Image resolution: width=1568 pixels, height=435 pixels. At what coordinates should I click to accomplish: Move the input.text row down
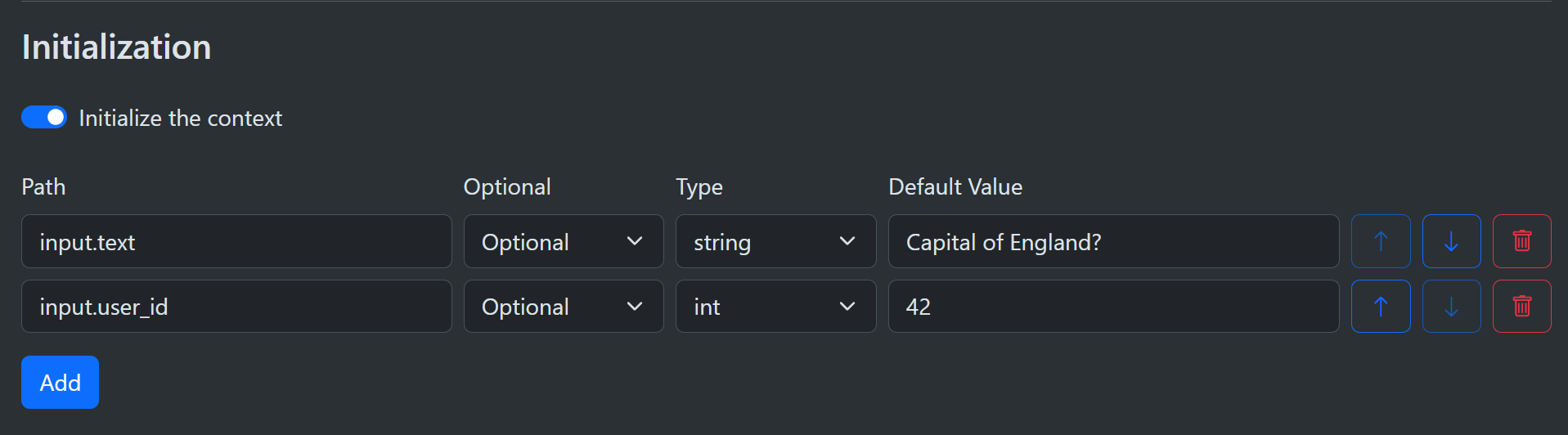(1451, 241)
